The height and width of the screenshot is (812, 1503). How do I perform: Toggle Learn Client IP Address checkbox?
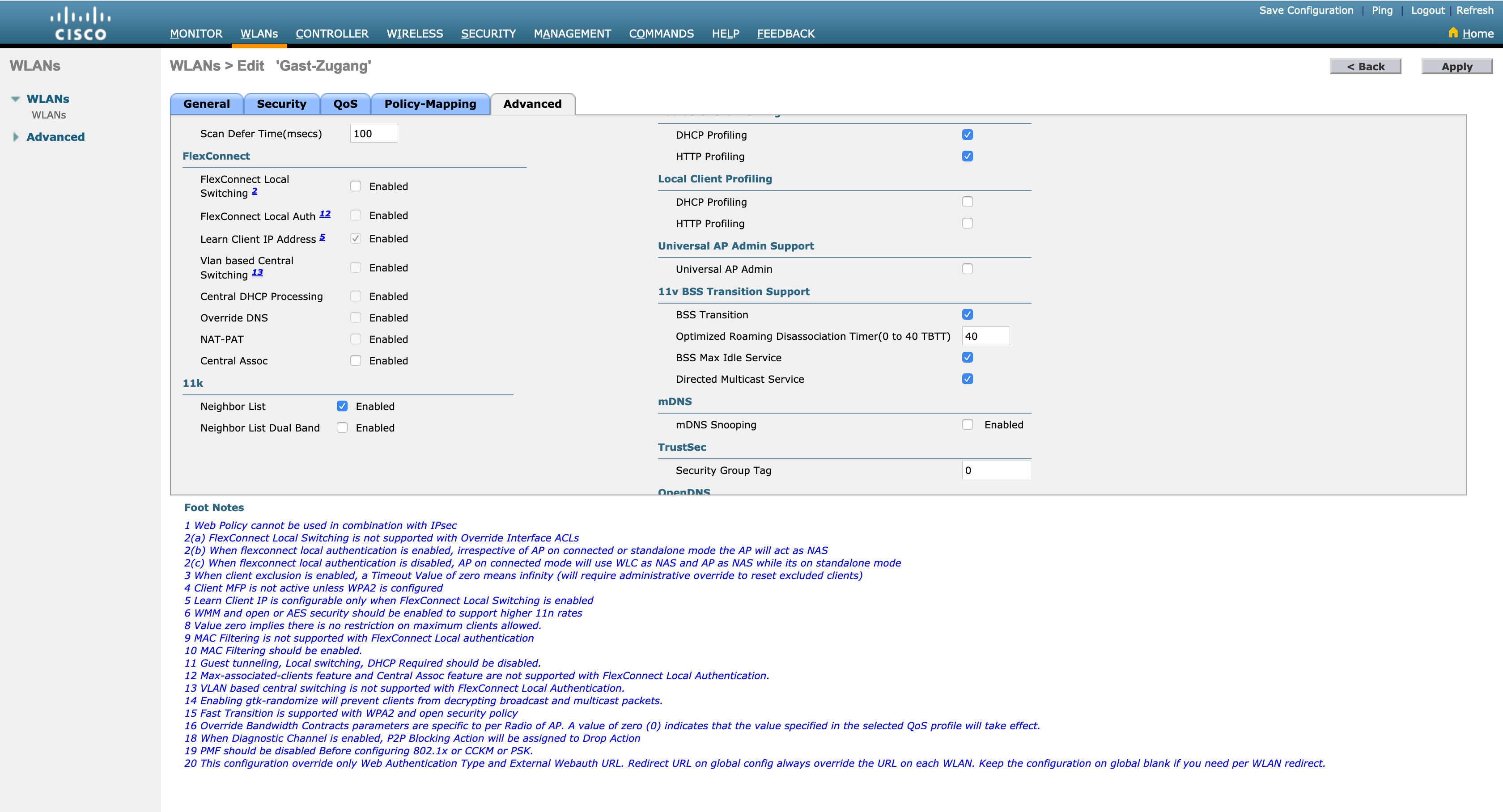coord(355,239)
